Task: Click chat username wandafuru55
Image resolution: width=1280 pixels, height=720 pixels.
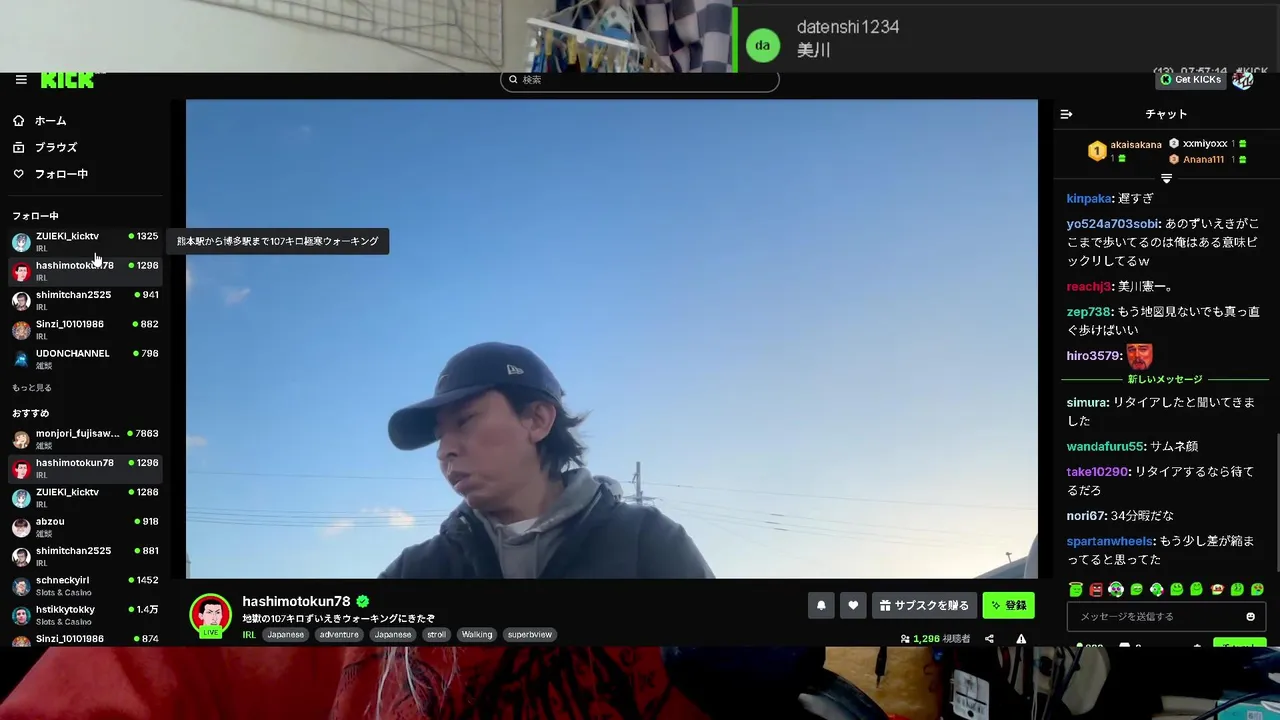Action: tap(1105, 446)
